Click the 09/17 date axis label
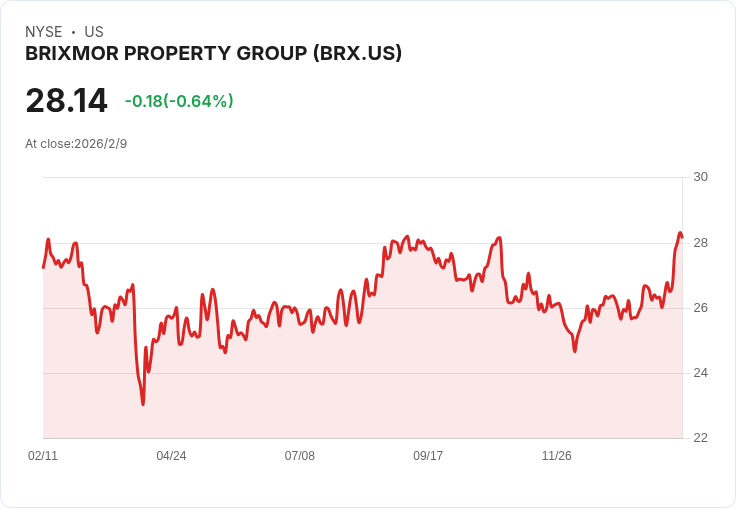The image size is (736, 508). [427, 456]
